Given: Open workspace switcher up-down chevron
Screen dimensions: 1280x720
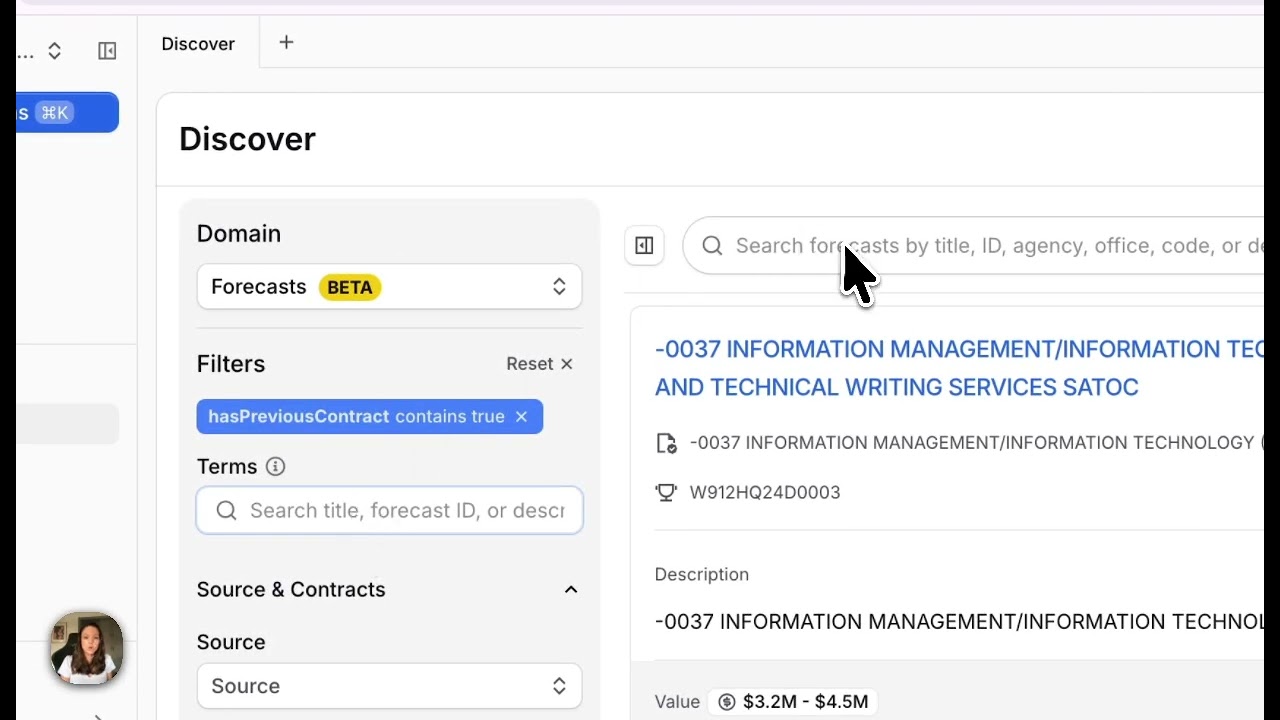Looking at the screenshot, I should click(55, 51).
